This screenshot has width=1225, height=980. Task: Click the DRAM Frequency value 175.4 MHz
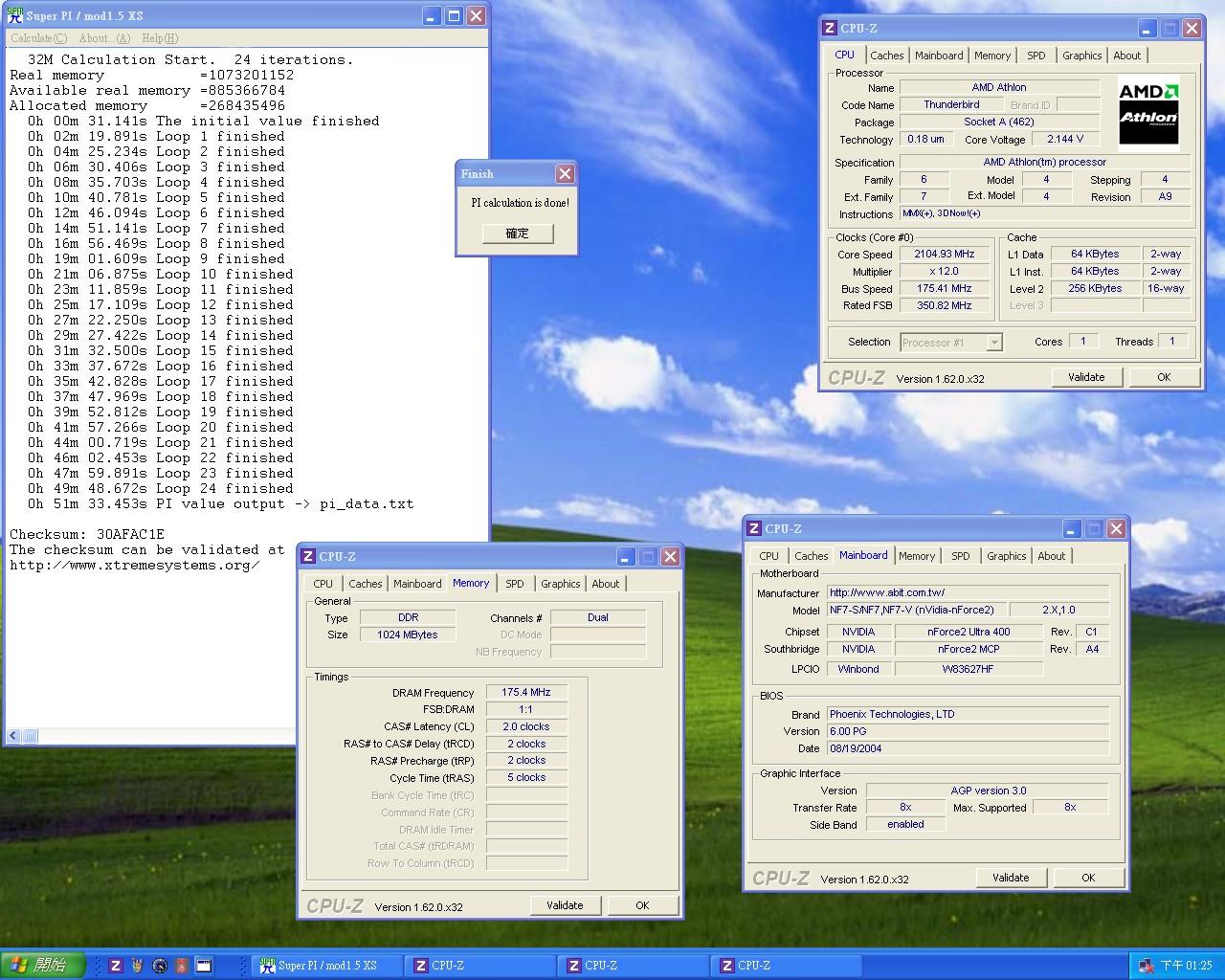coord(526,693)
